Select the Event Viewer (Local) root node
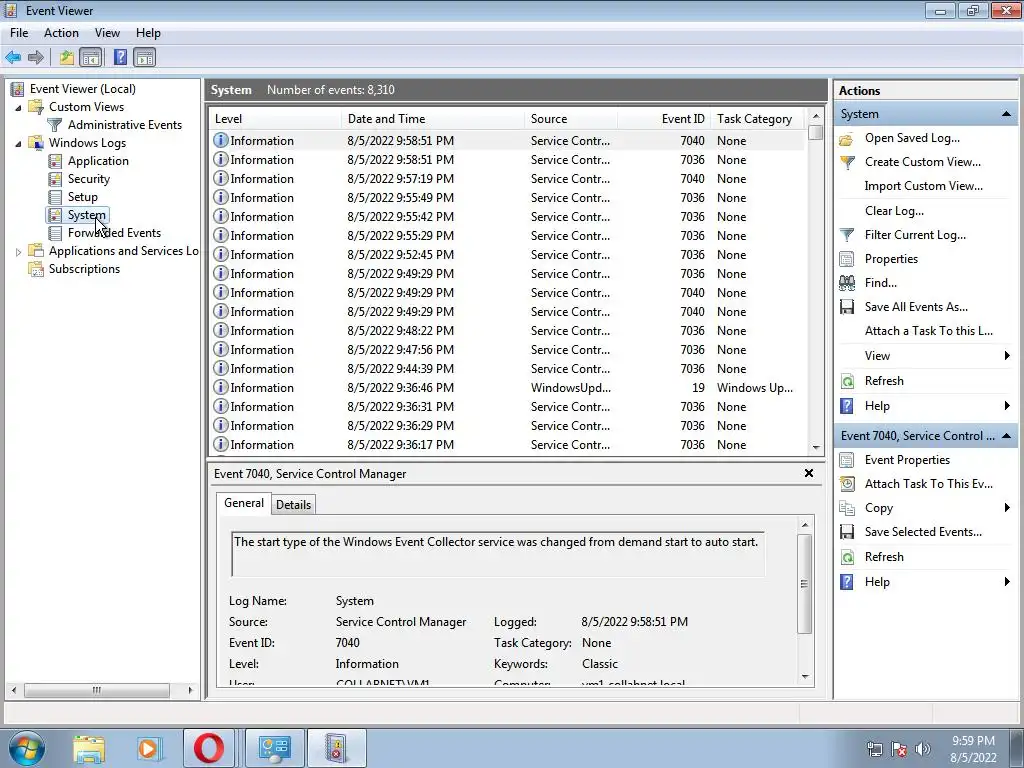 pos(82,89)
